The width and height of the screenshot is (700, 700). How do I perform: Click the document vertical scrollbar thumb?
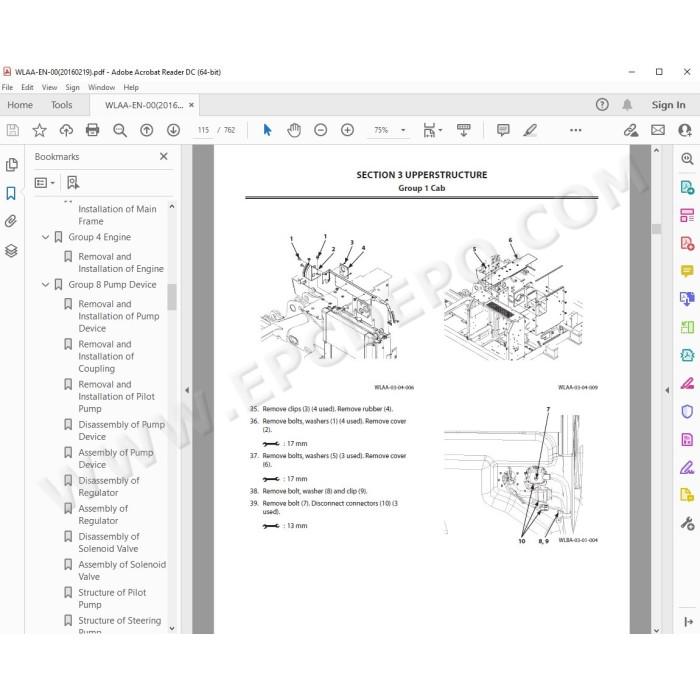click(x=656, y=228)
